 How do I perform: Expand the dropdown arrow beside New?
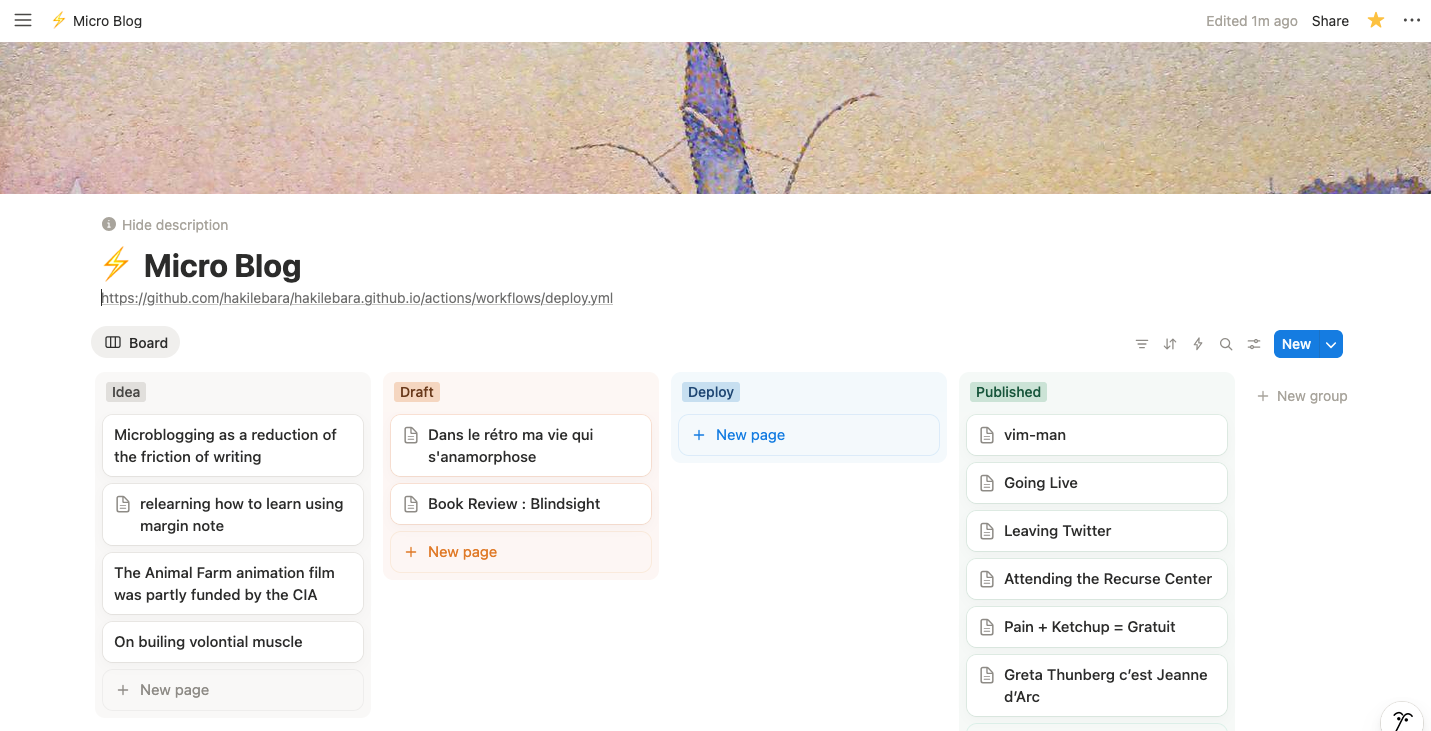pos(1331,344)
